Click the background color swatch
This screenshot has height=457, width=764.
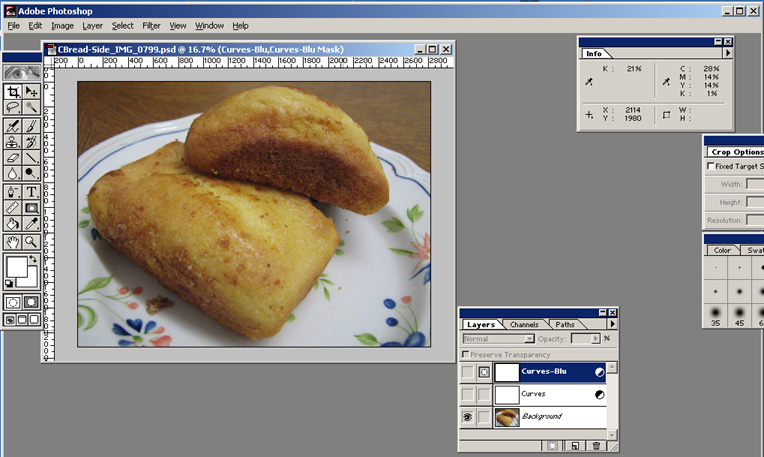click(31, 282)
